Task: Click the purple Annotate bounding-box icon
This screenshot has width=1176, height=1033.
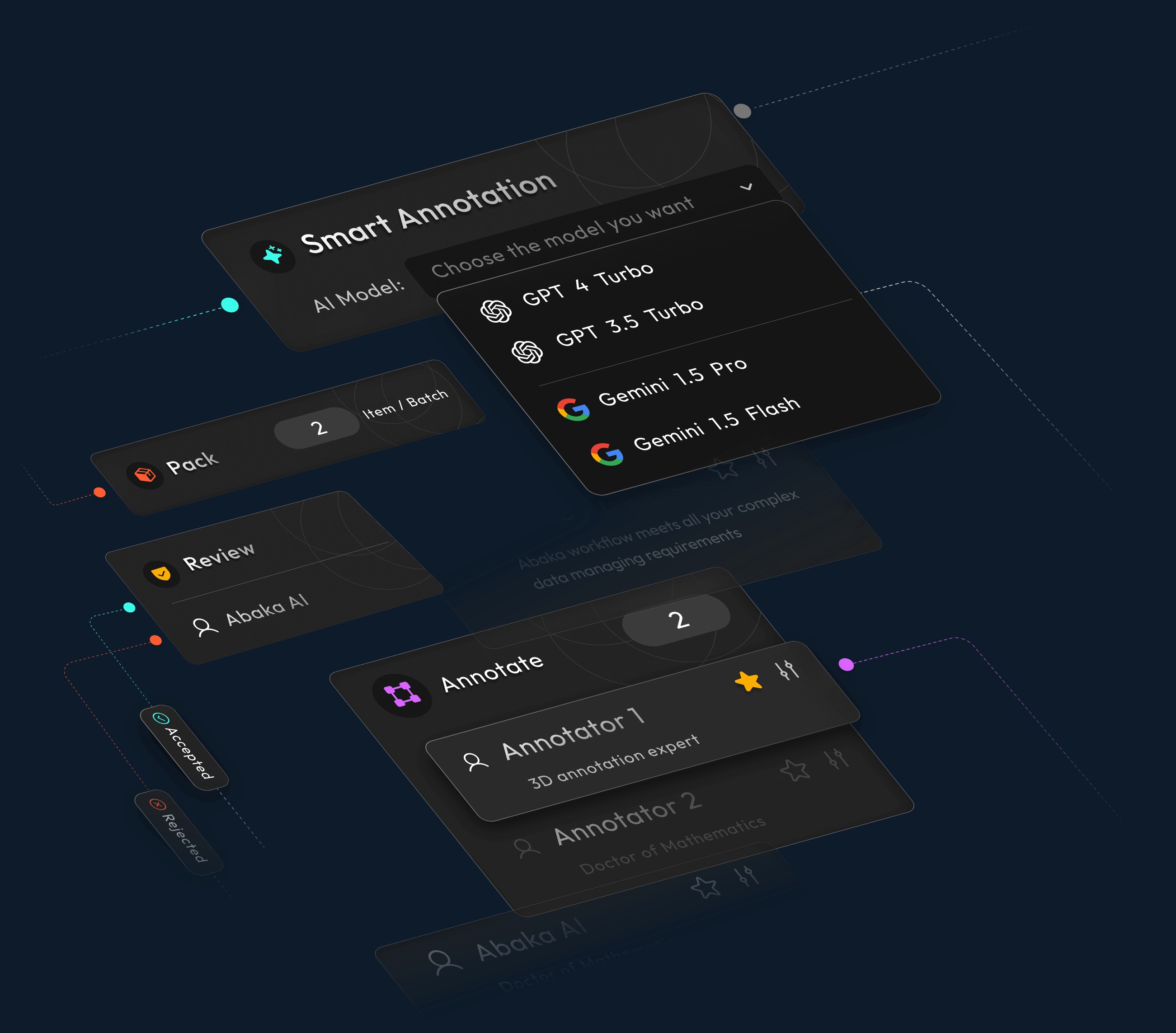Action: 402,695
